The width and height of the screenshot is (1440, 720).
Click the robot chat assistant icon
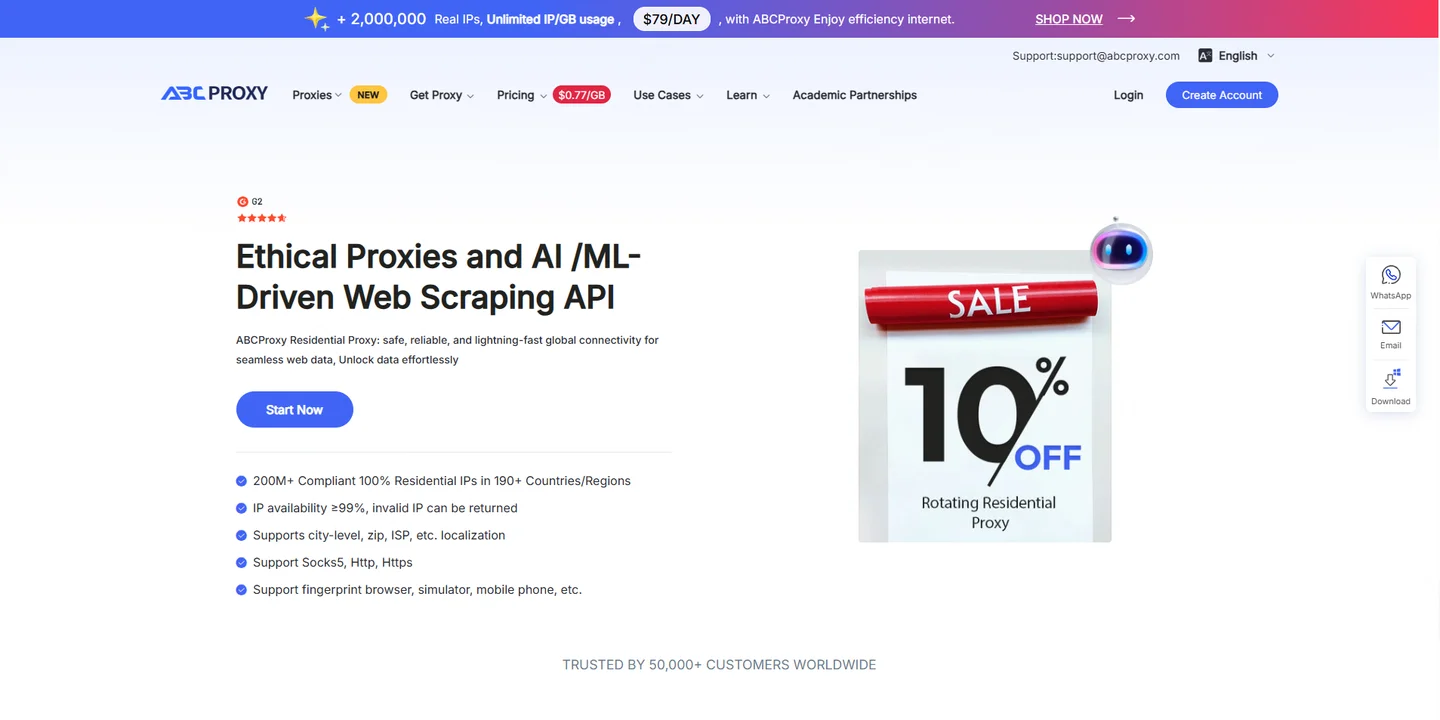click(x=1120, y=250)
